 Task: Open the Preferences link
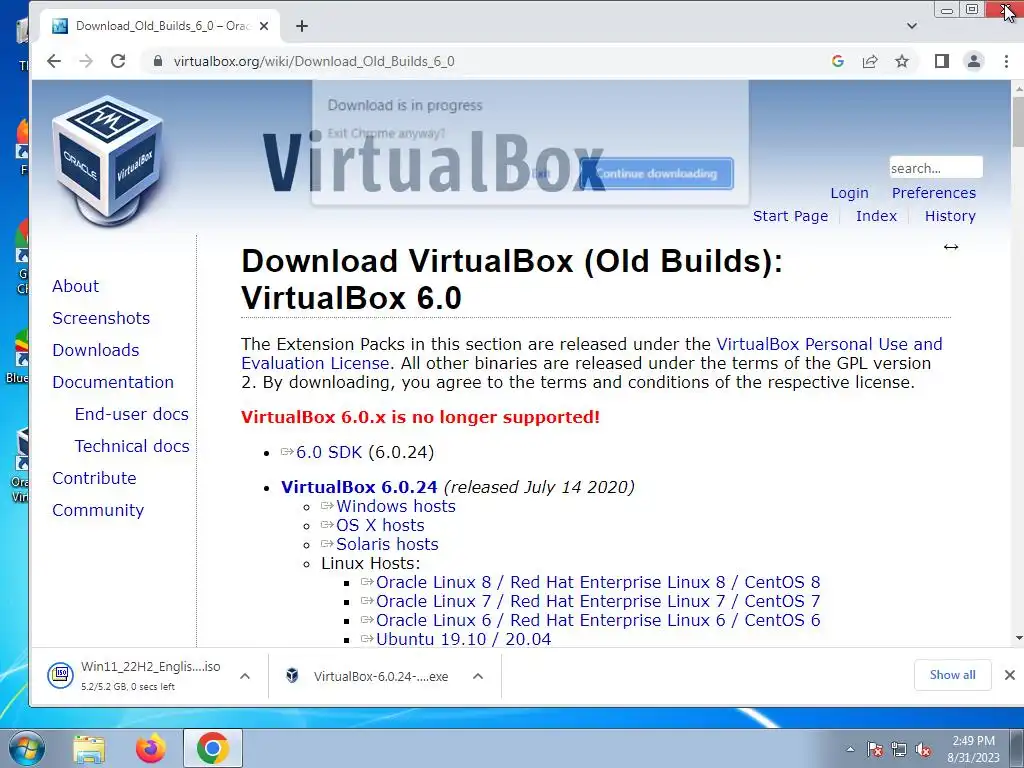933,193
